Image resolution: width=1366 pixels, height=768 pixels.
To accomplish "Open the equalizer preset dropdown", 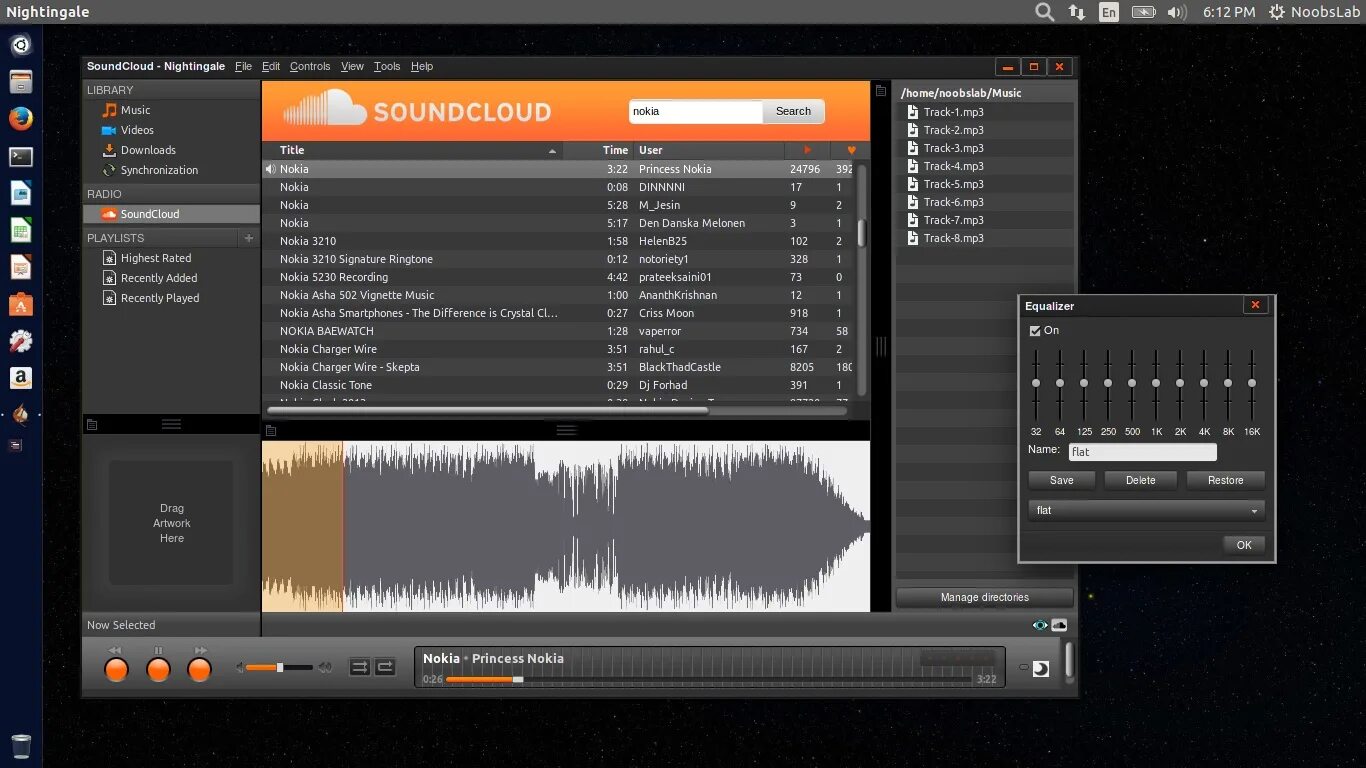I will click(1146, 510).
